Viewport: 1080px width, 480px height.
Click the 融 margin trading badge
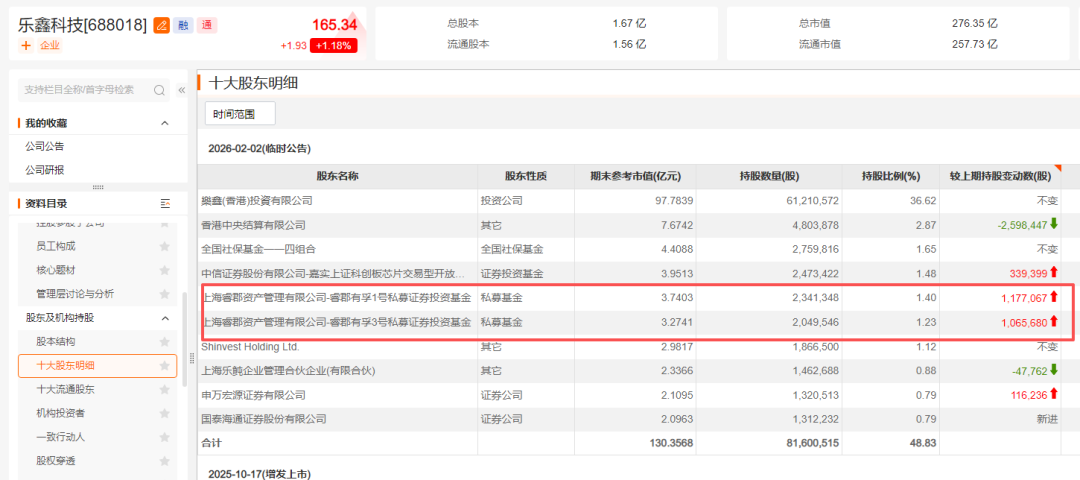click(x=183, y=25)
